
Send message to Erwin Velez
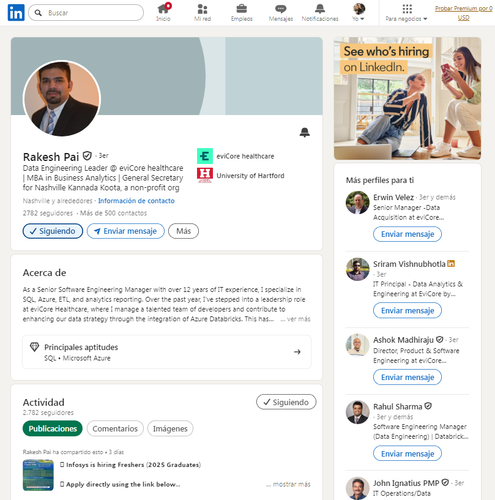(407, 234)
